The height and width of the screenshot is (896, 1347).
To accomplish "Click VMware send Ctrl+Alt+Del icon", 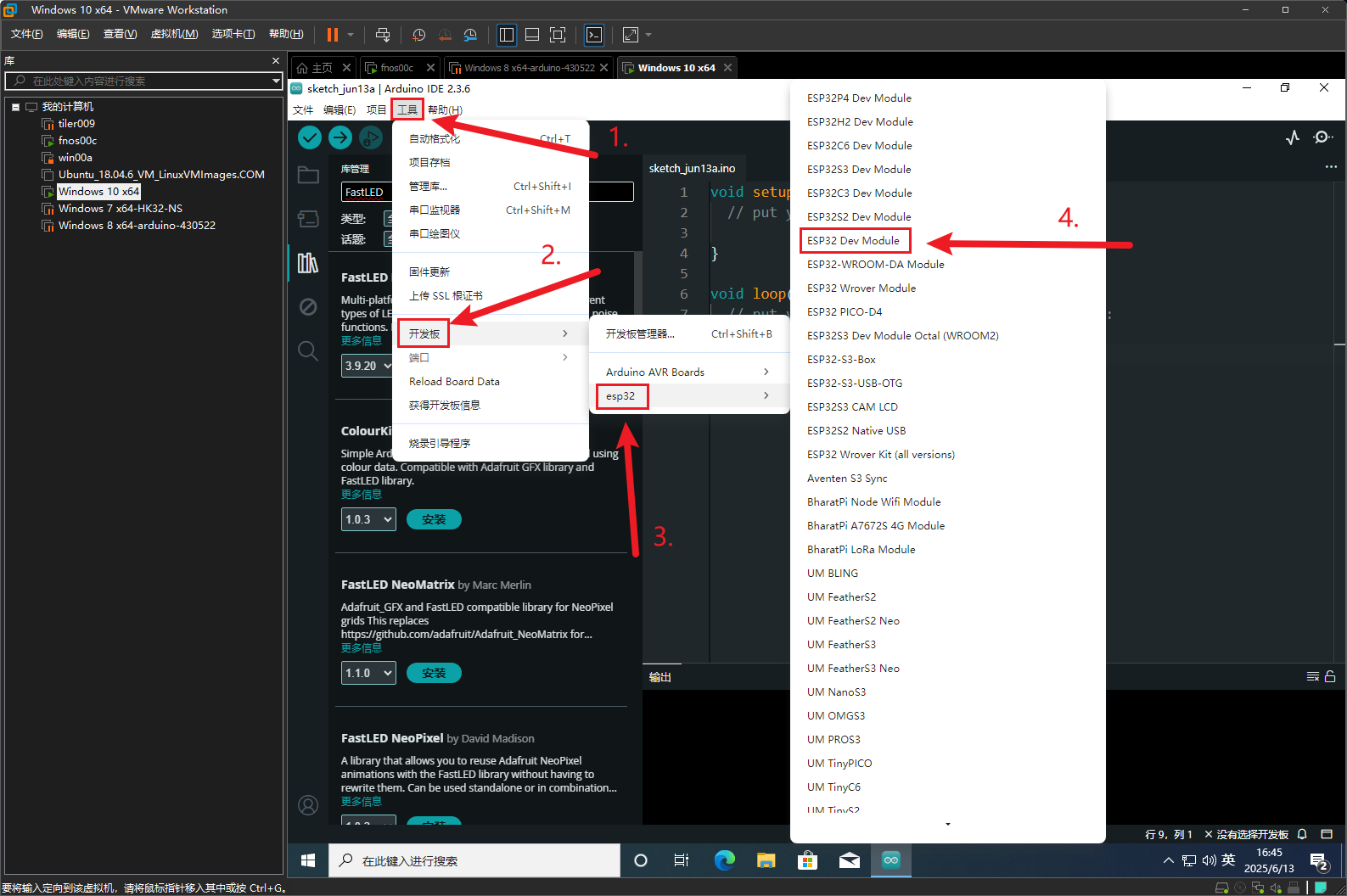I will 383,35.
